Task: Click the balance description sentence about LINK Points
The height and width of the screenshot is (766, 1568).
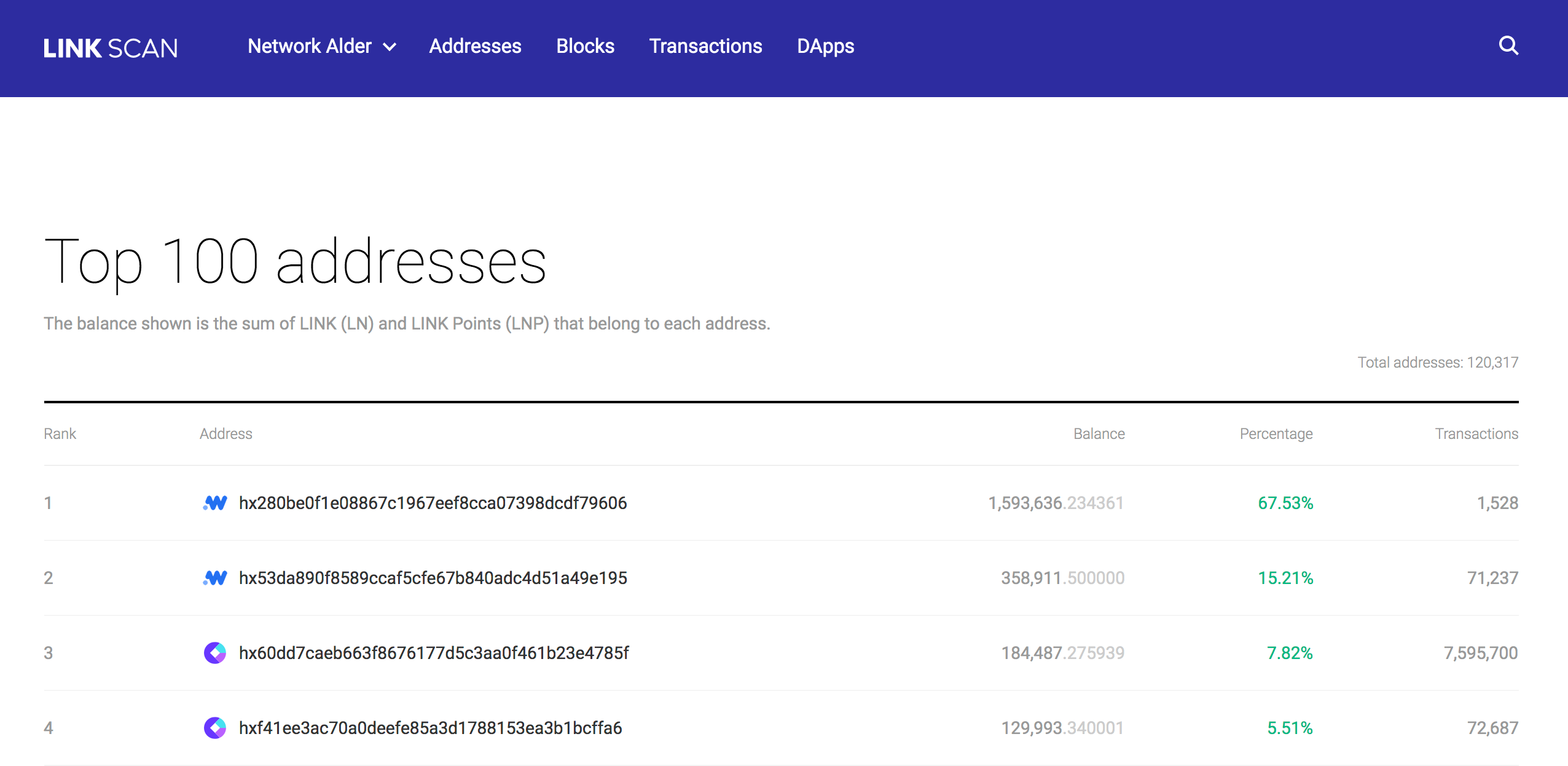Action: click(407, 323)
